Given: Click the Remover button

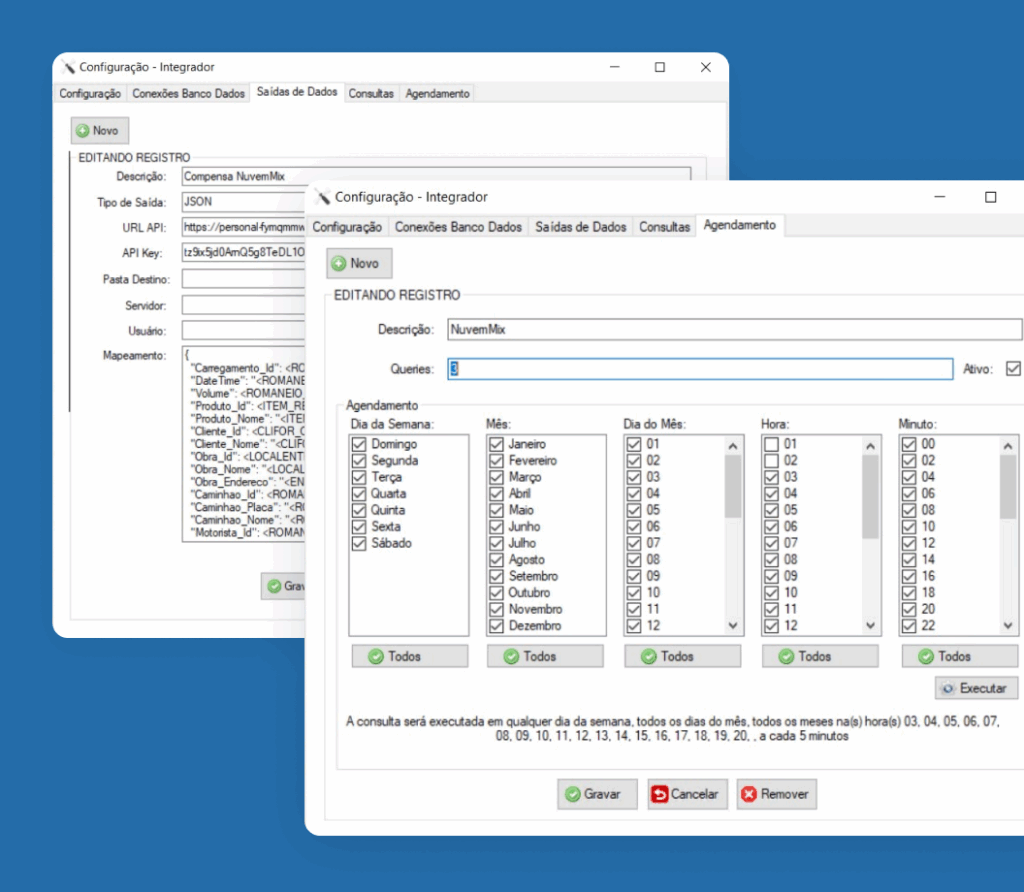Looking at the screenshot, I should click(x=777, y=794).
